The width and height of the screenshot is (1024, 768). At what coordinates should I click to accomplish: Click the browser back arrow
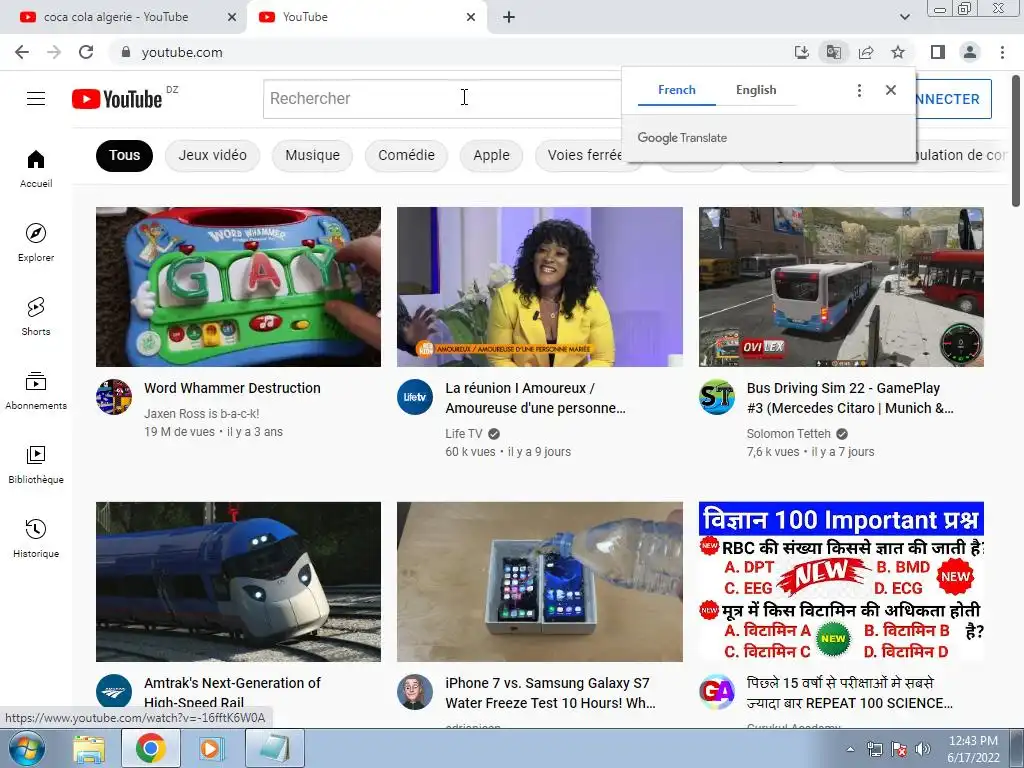[x=22, y=52]
